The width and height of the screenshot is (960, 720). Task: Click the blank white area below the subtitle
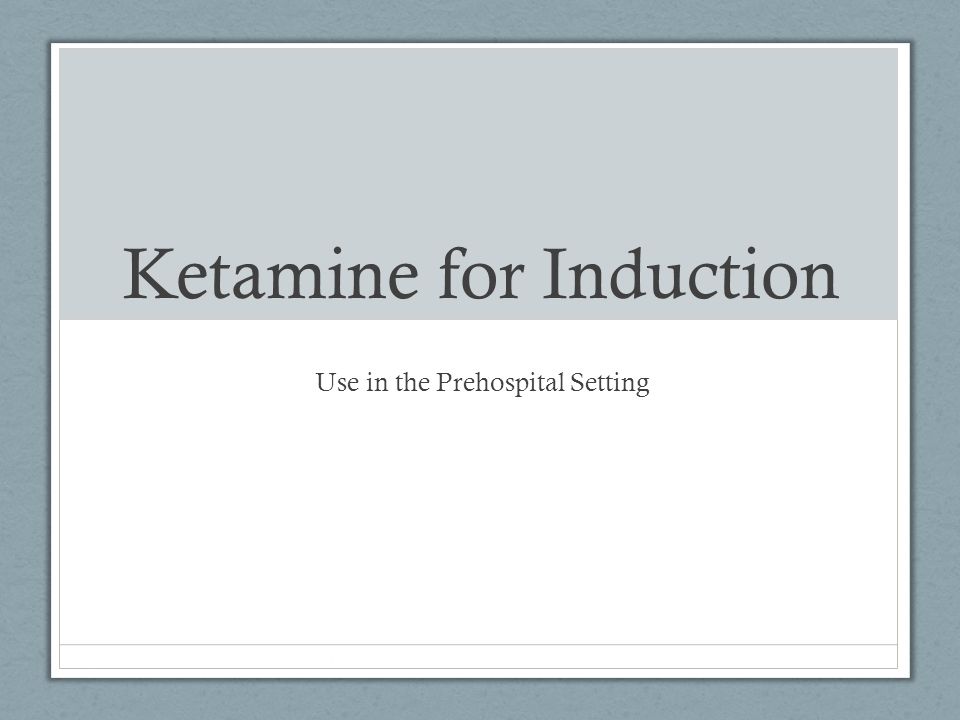point(478,520)
